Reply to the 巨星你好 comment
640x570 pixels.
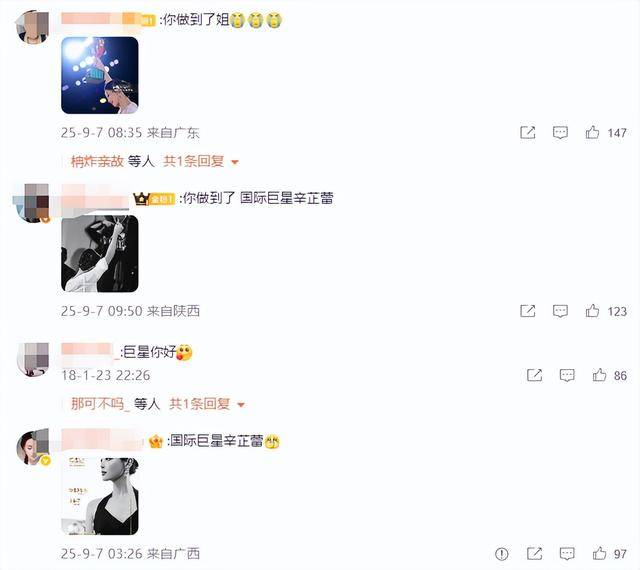tap(567, 375)
